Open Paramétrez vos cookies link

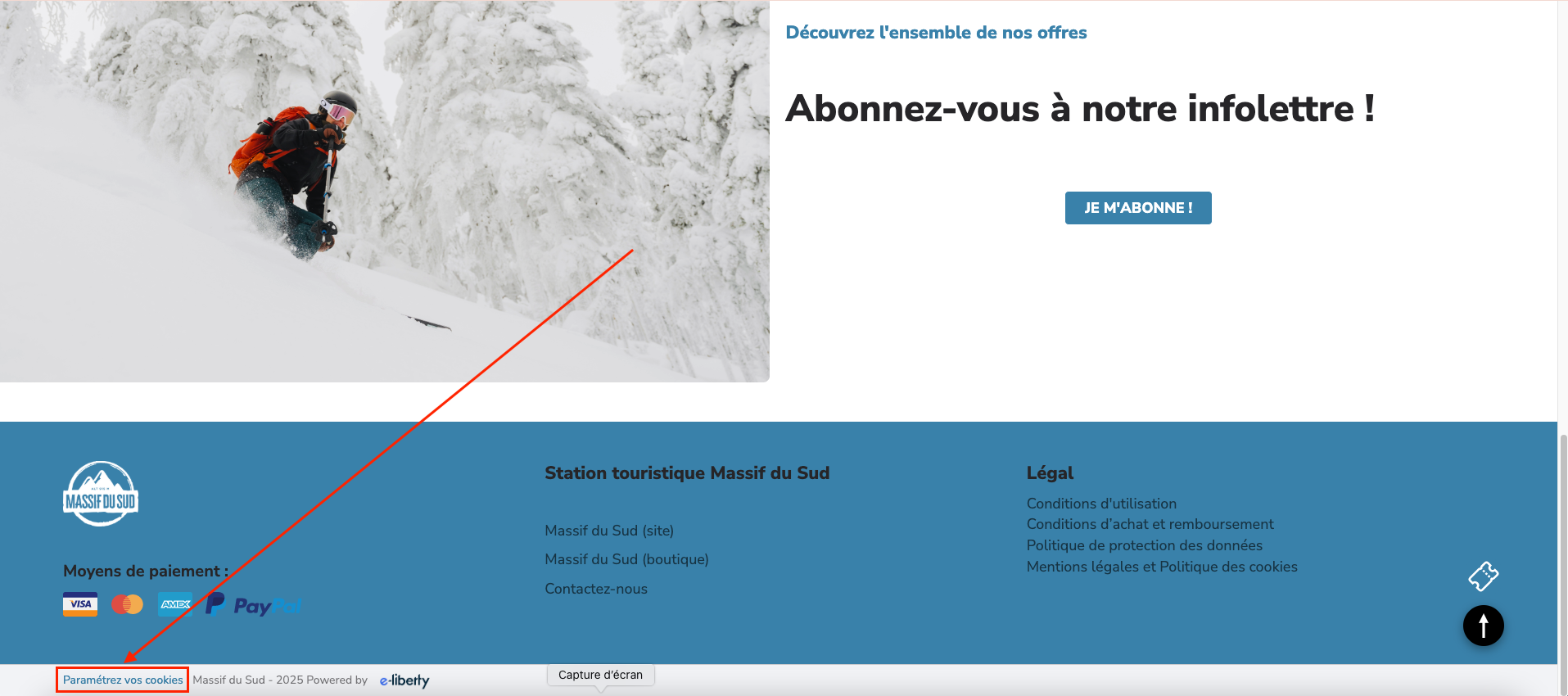[123, 680]
